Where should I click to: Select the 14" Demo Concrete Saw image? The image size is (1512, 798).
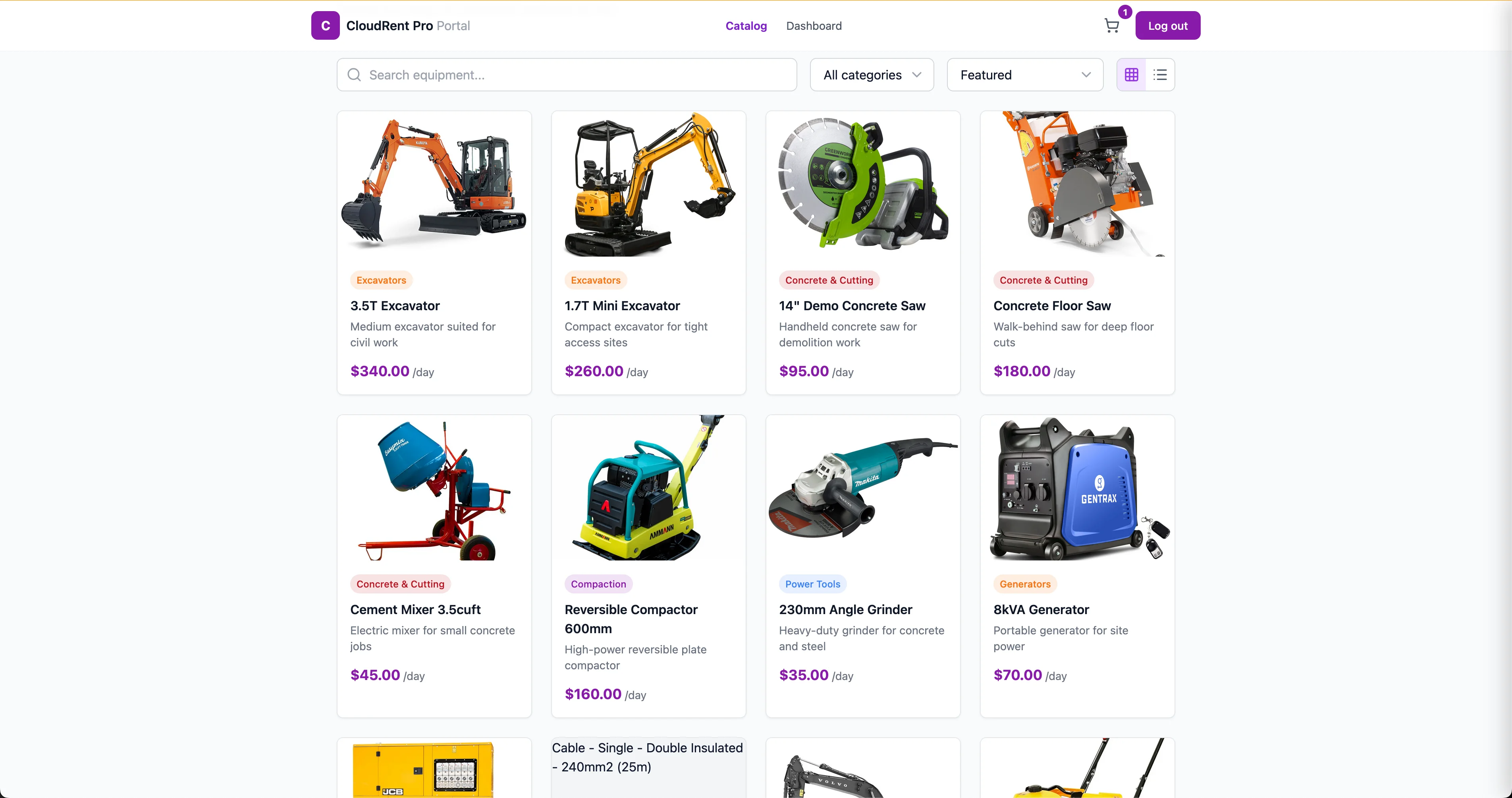click(x=863, y=184)
